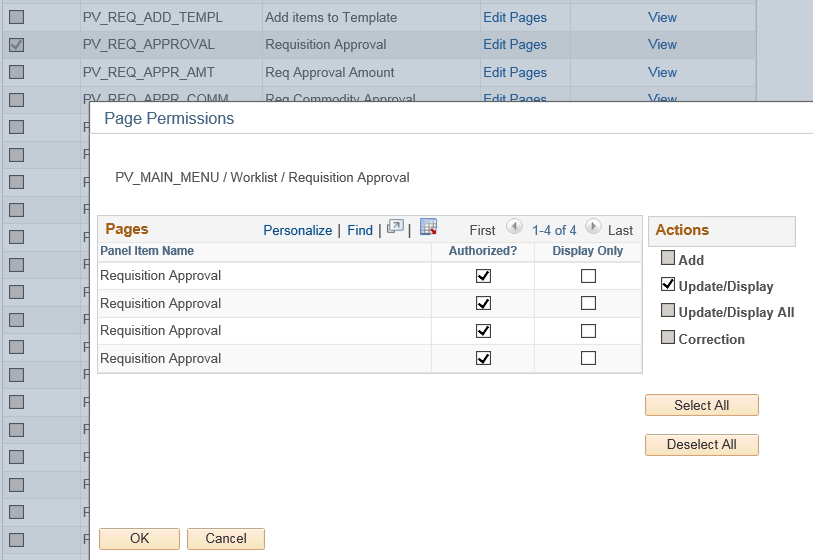Open View link for PV_REQ_ADD_TEMPL

point(662,17)
